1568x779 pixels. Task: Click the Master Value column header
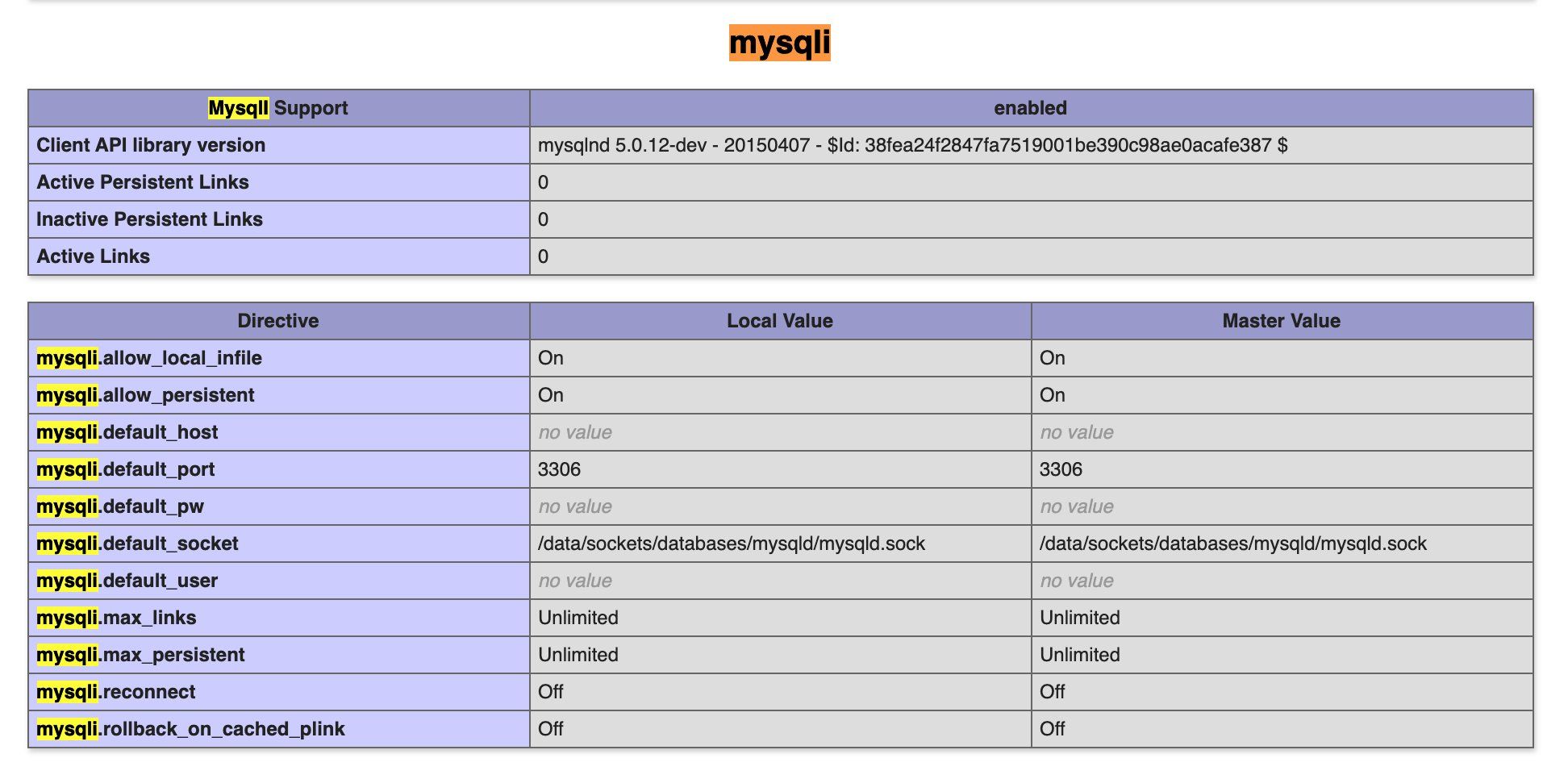(1282, 321)
